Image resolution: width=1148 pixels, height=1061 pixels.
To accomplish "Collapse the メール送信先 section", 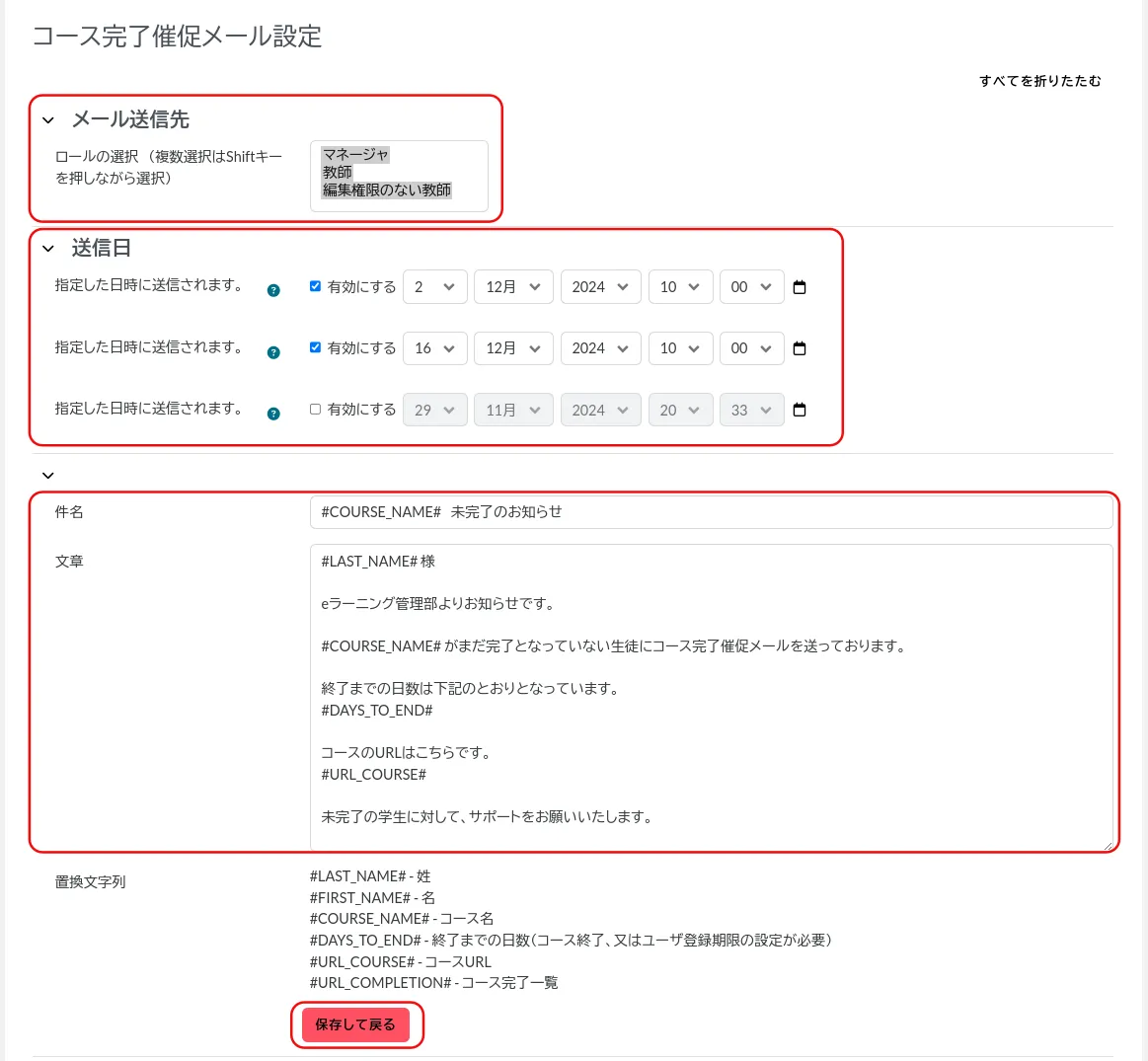I will click(x=48, y=120).
